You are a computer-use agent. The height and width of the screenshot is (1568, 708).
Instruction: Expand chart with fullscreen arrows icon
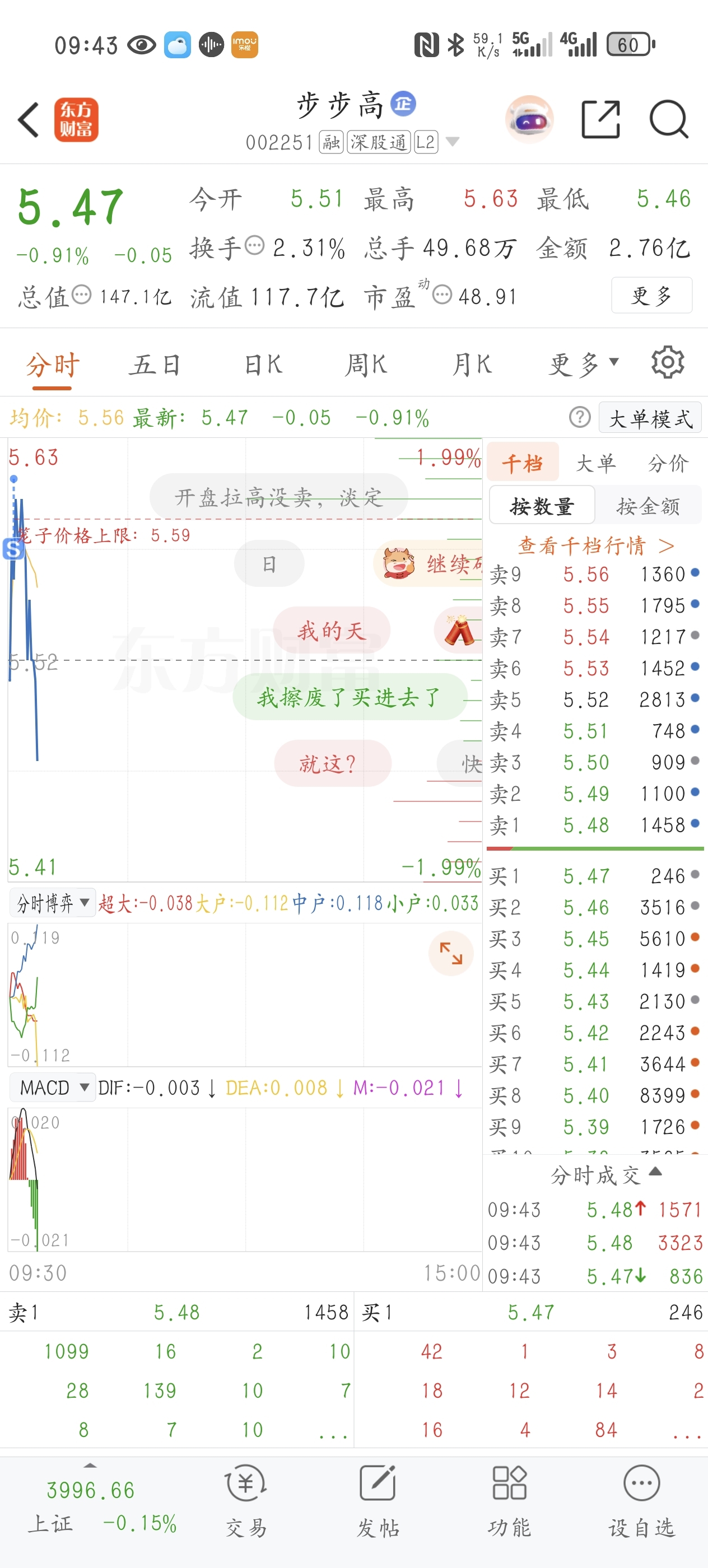point(451,953)
